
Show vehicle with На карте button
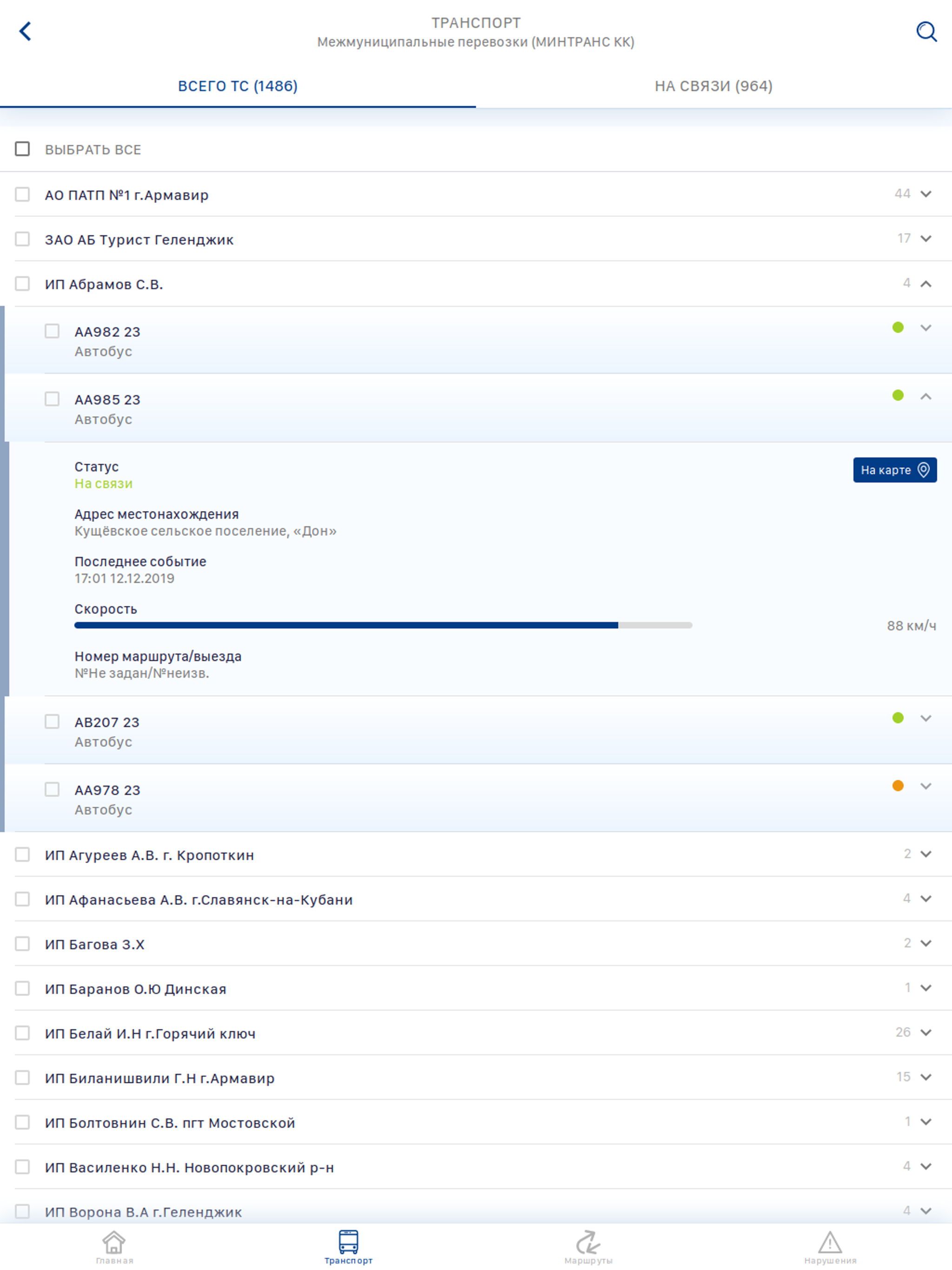[894, 470]
